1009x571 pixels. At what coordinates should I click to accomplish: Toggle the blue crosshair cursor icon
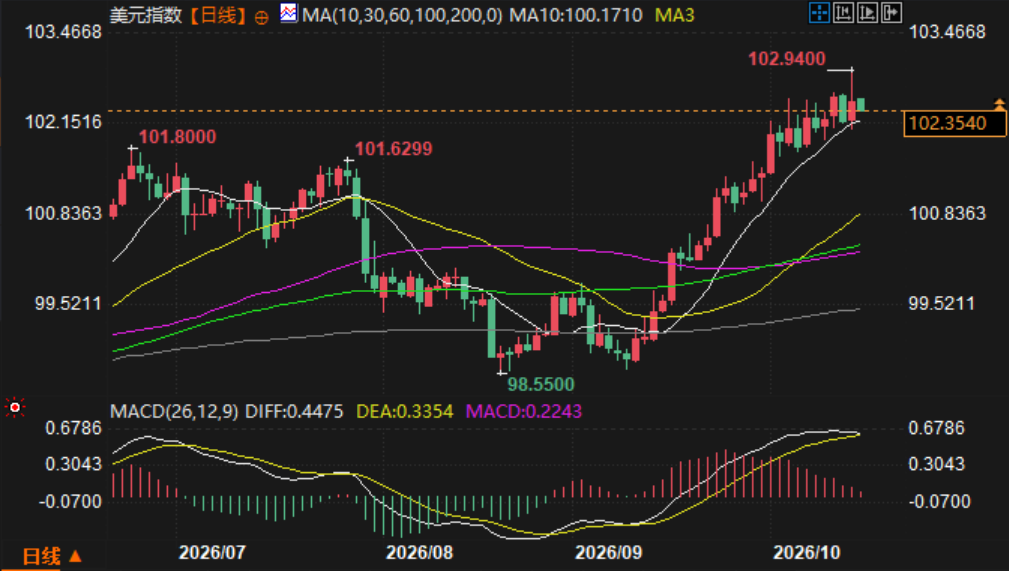[x=819, y=12]
